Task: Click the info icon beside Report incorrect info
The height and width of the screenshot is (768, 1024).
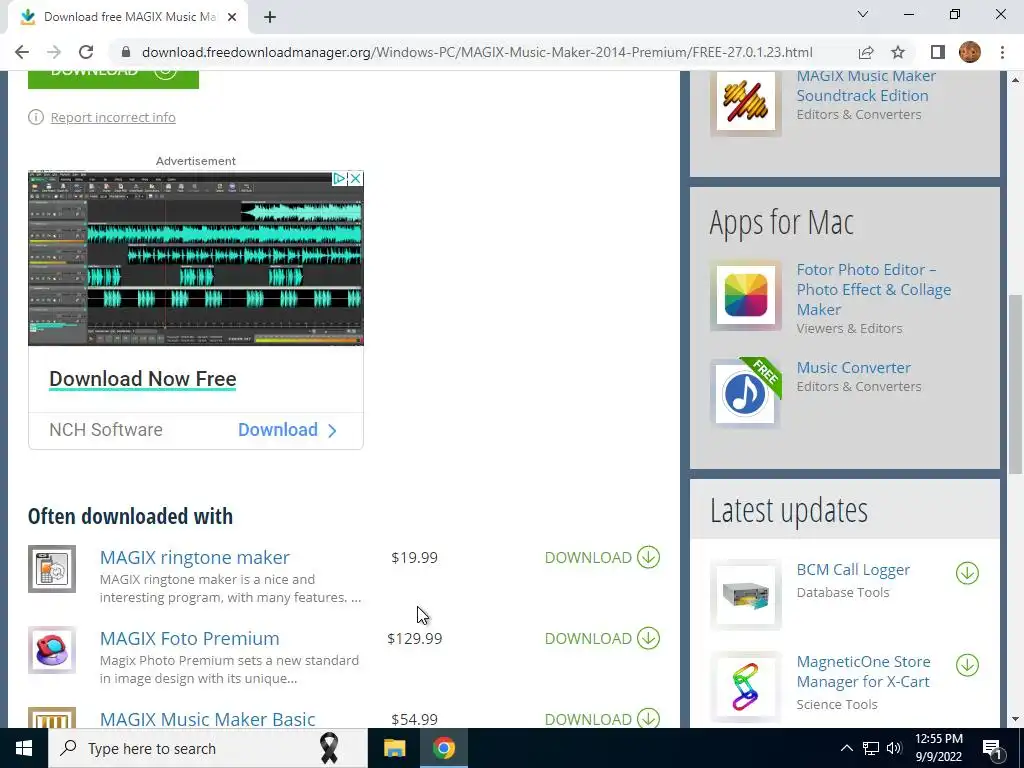Action: (36, 118)
